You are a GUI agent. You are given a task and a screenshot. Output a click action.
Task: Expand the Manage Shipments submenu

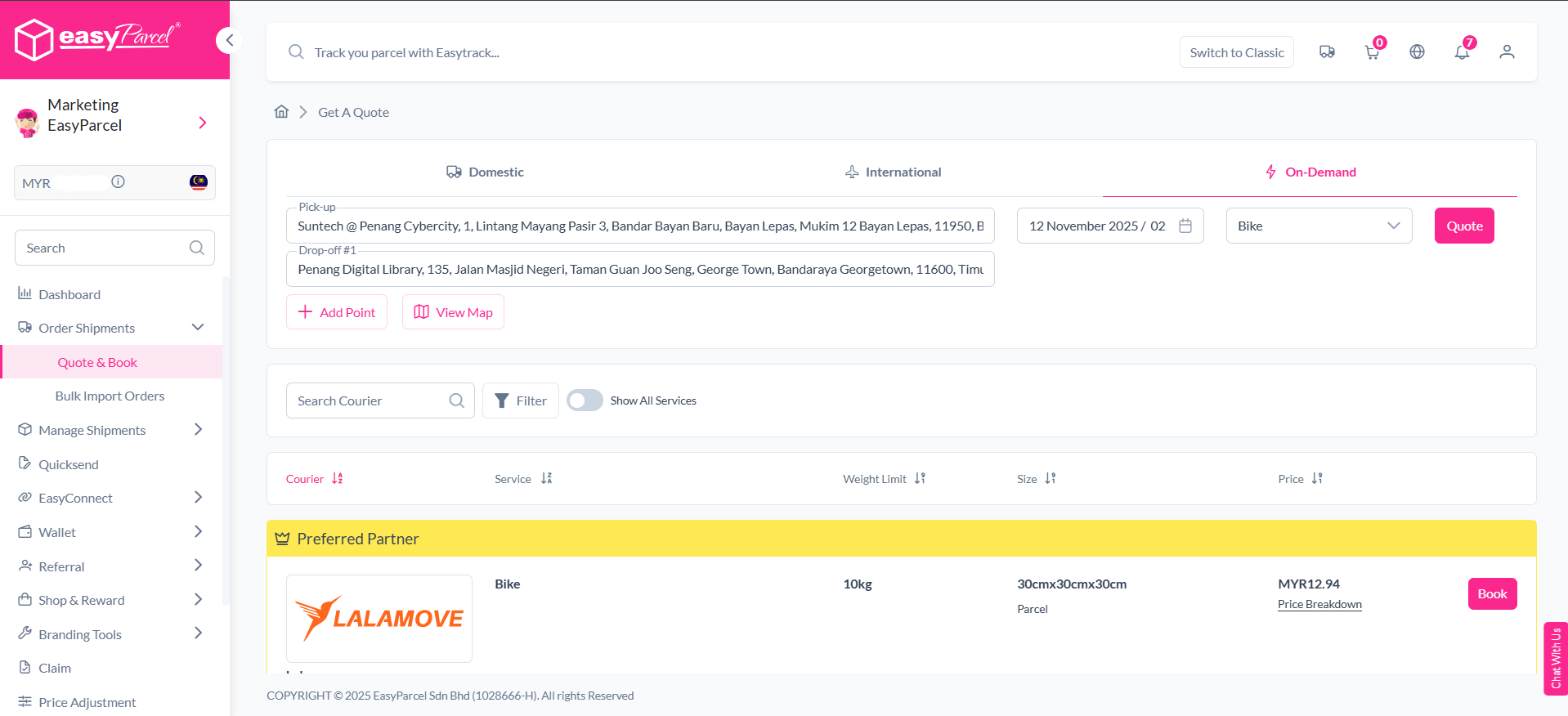coord(197,430)
